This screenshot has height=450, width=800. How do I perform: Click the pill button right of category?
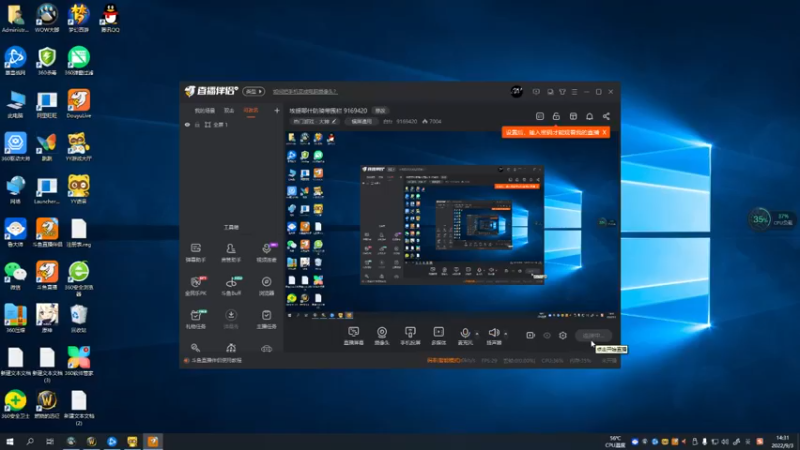361,121
